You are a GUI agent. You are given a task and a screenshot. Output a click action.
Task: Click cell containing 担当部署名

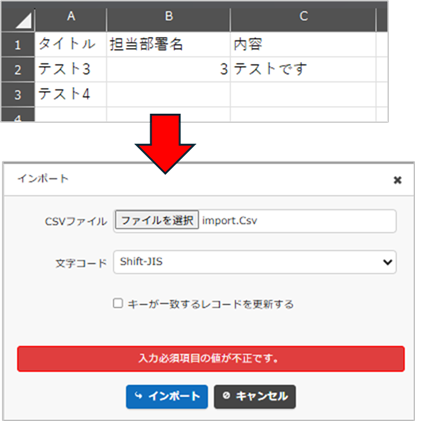click(169, 44)
